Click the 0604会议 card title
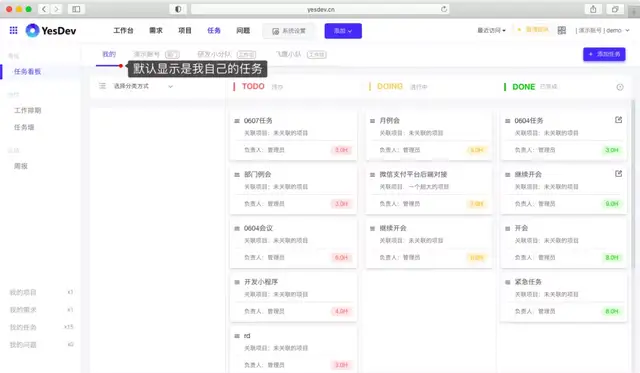 click(x=258, y=228)
